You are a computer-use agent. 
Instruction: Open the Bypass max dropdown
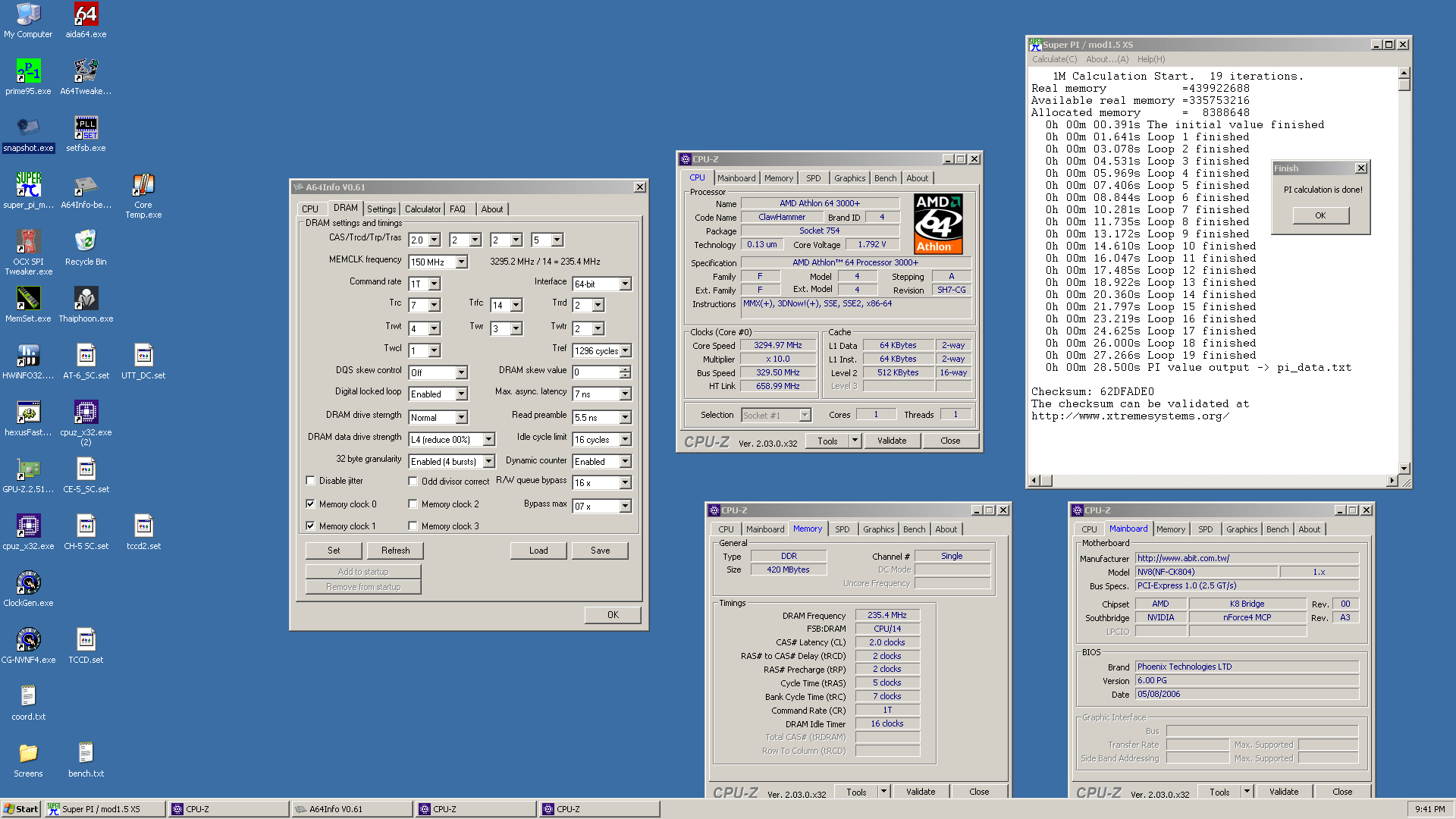625,506
